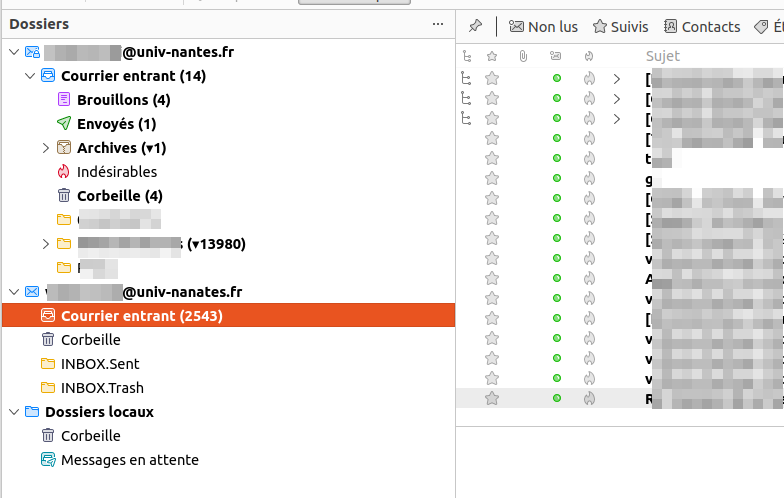Sort by the attachment paperclip column header

tap(523, 56)
